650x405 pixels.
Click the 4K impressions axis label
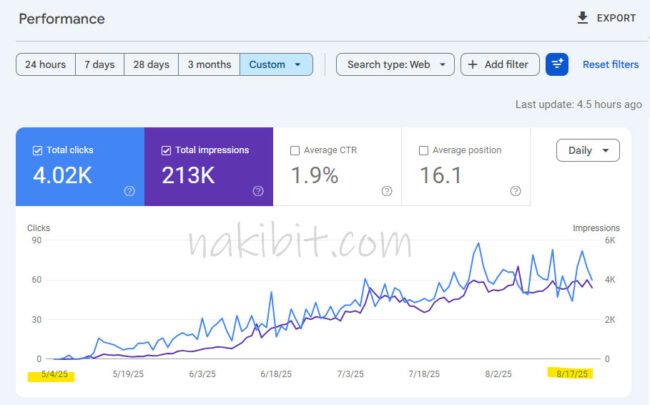[x=610, y=280]
